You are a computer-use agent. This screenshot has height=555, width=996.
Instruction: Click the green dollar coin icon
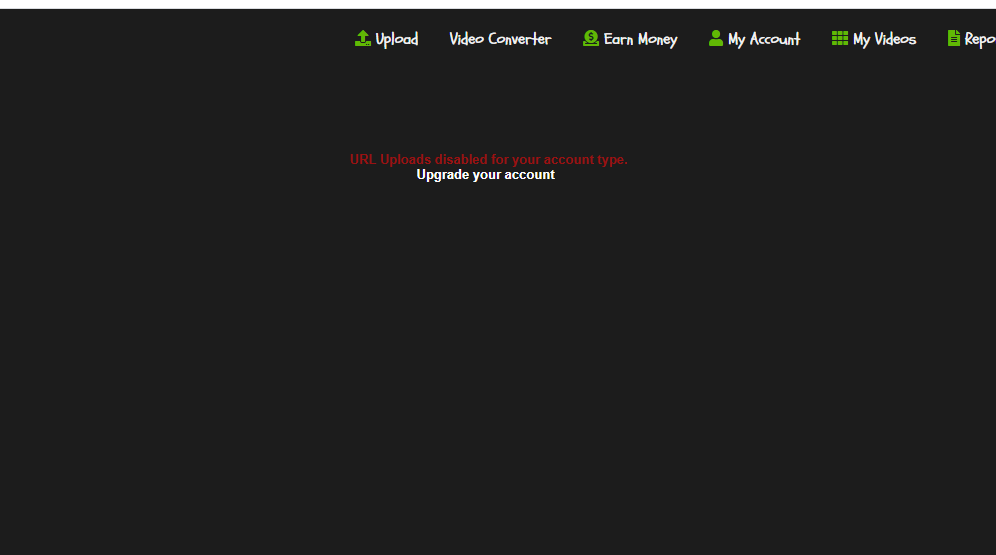tap(591, 38)
